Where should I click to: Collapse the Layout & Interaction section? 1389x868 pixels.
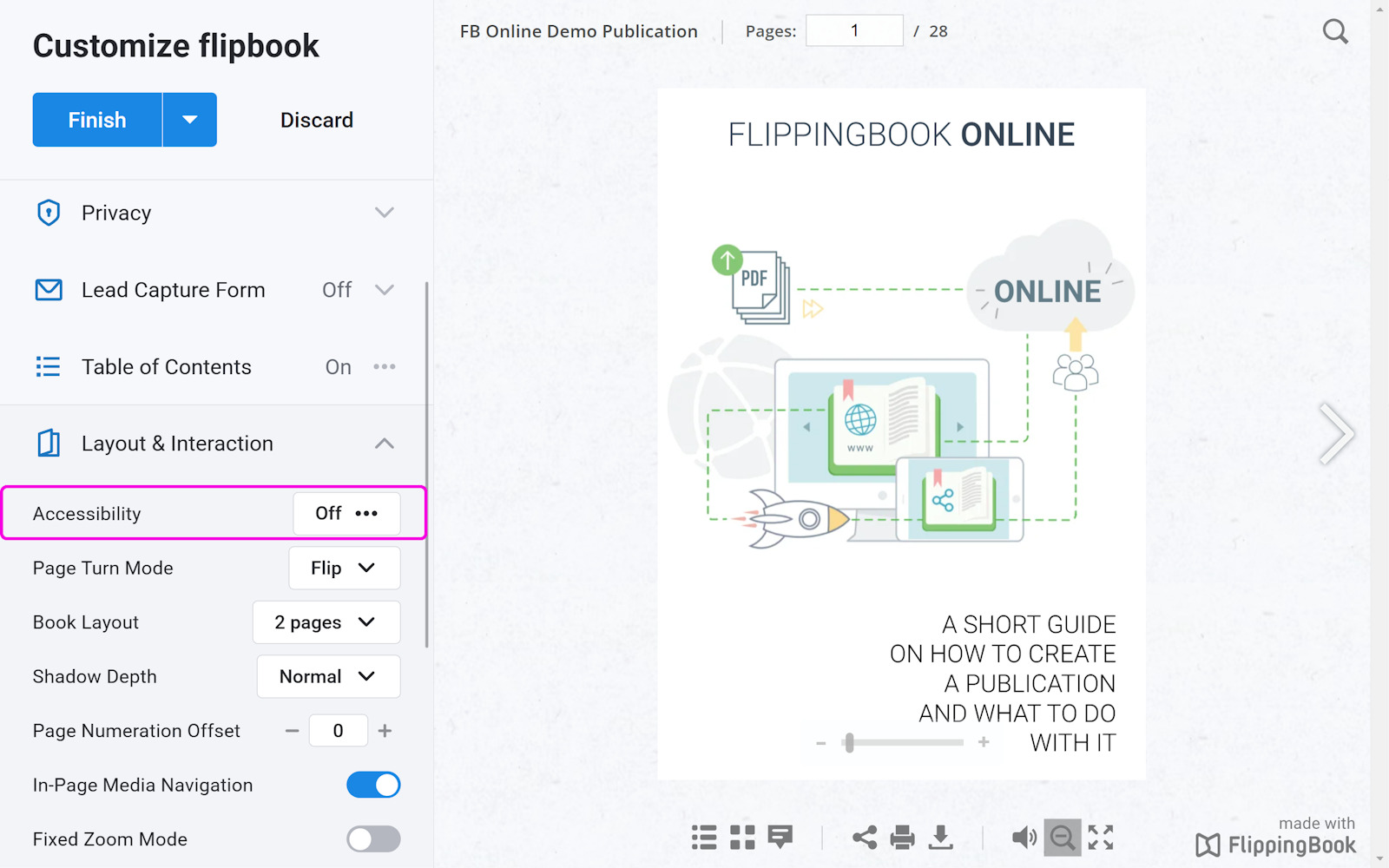385,444
